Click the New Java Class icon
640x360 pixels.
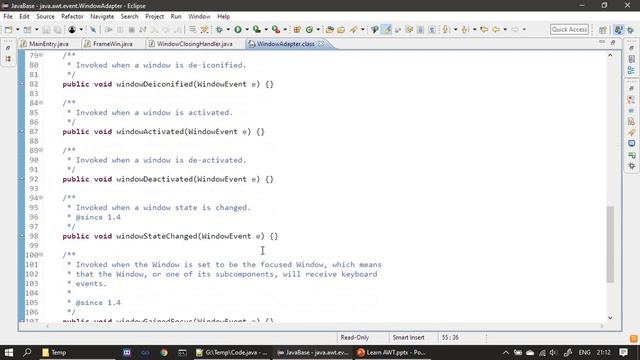(x=309, y=29)
